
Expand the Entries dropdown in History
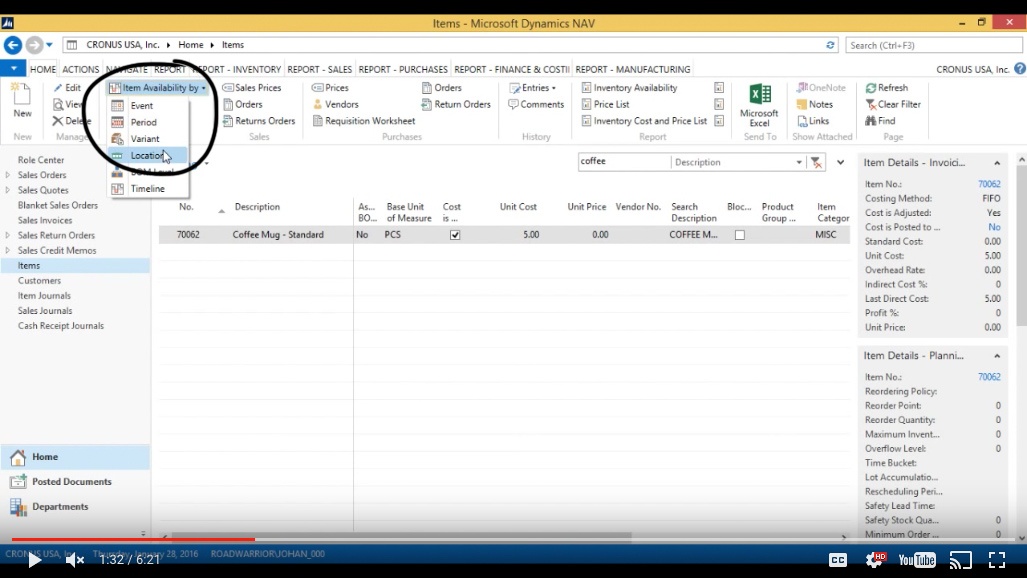pyautogui.click(x=532, y=88)
